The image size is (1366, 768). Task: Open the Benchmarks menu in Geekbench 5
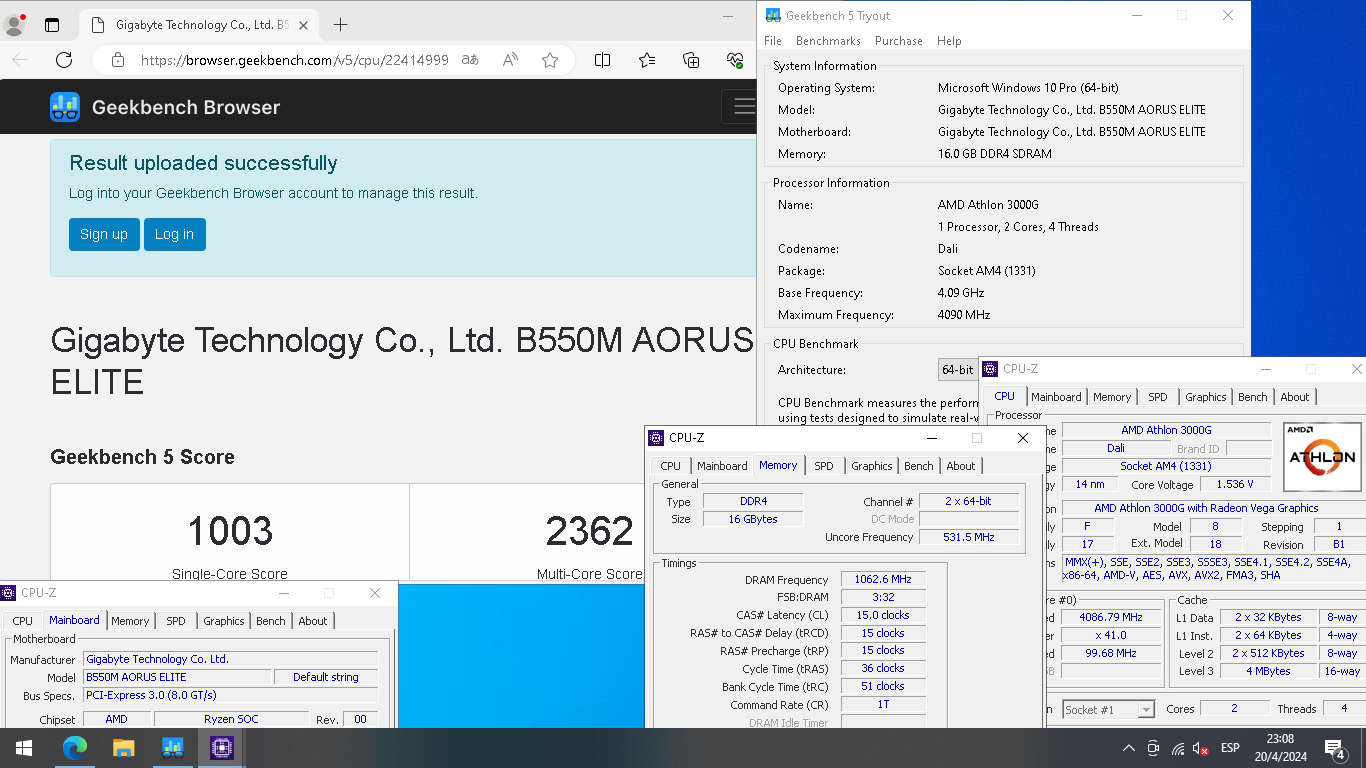point(828,41)
